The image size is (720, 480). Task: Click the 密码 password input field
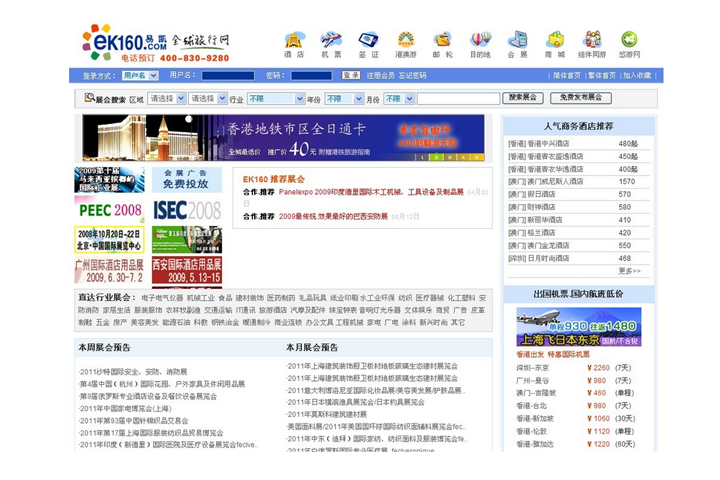coord(311,75)
